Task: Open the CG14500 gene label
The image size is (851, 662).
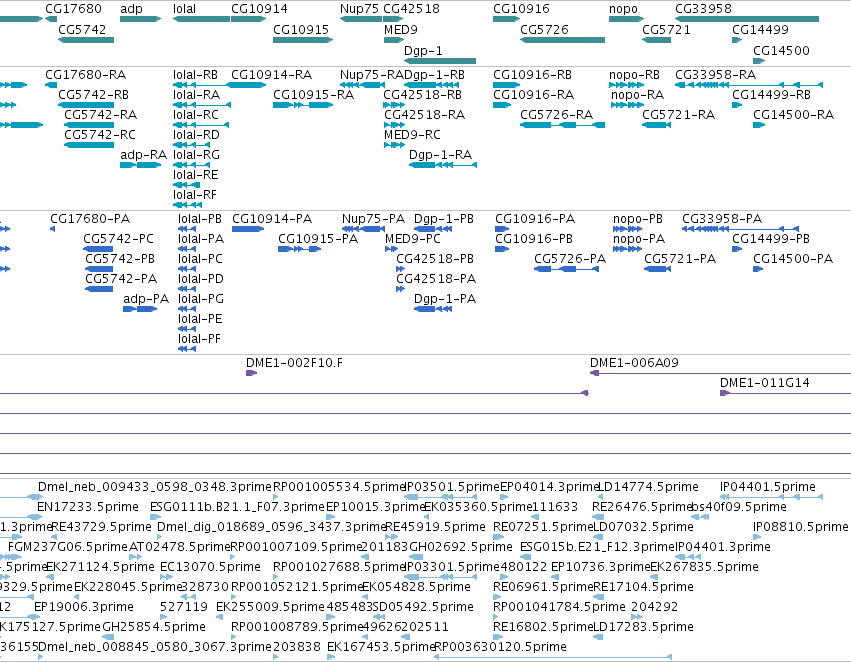Action: [782, 50]
